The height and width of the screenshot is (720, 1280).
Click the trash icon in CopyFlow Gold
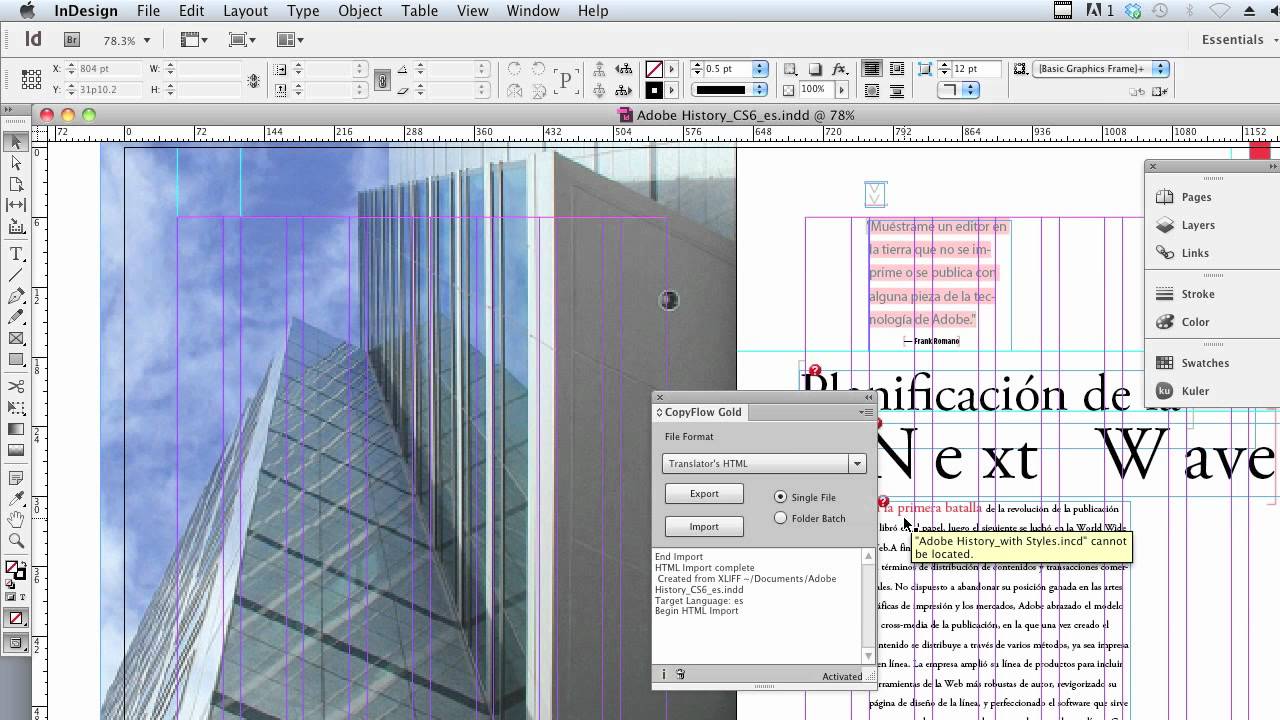(x=680, y=675)
